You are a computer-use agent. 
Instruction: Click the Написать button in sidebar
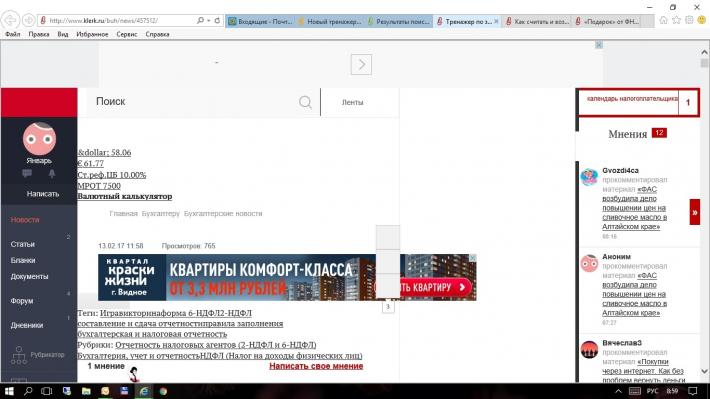(43, 194)
